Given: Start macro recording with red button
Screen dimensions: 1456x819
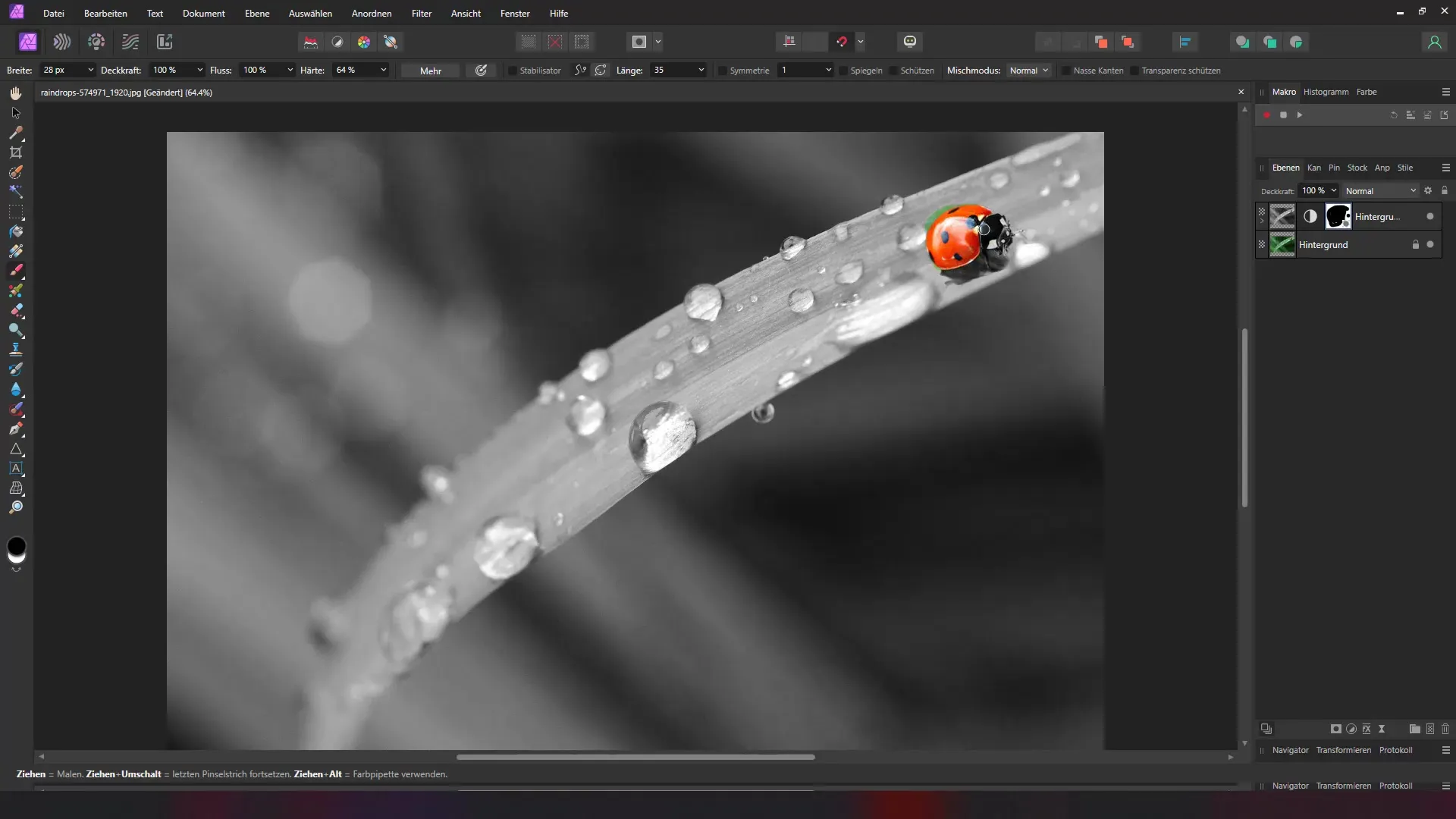Looking at the screenshot, I should pos(1266,115).
